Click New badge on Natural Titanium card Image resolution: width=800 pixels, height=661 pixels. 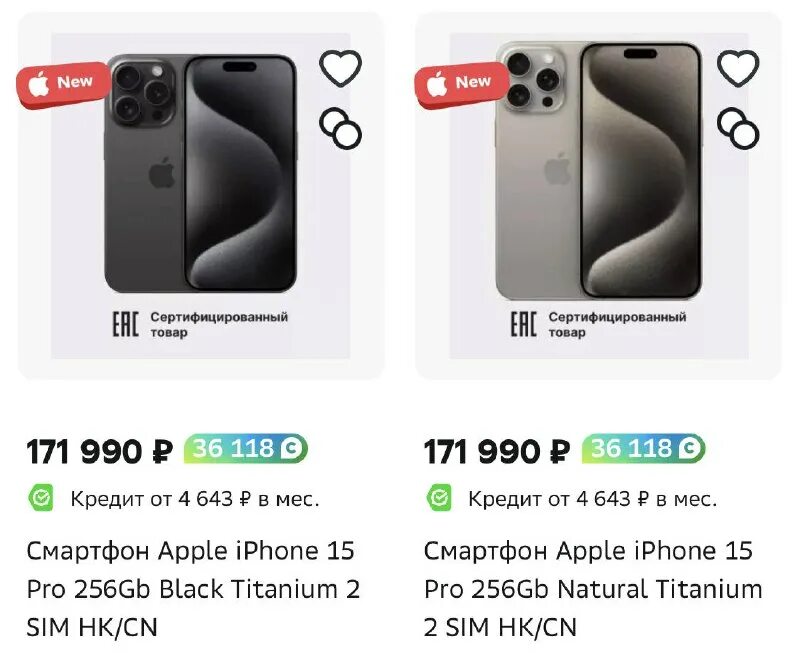click(459, 83)
